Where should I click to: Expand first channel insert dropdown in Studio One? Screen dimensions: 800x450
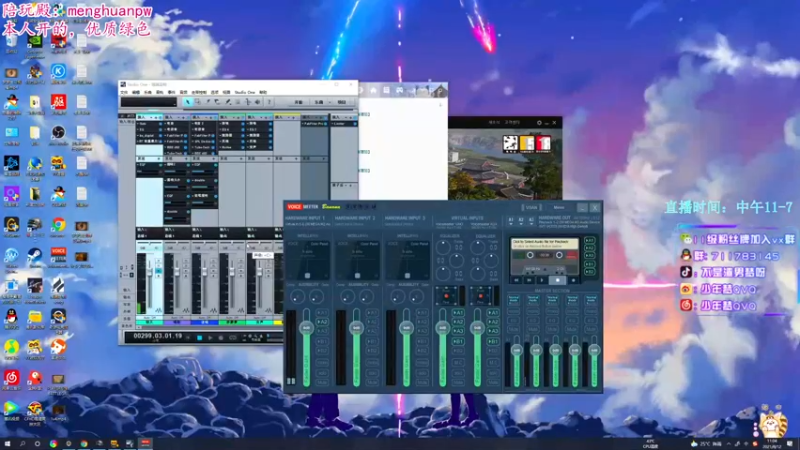(149, 117)
